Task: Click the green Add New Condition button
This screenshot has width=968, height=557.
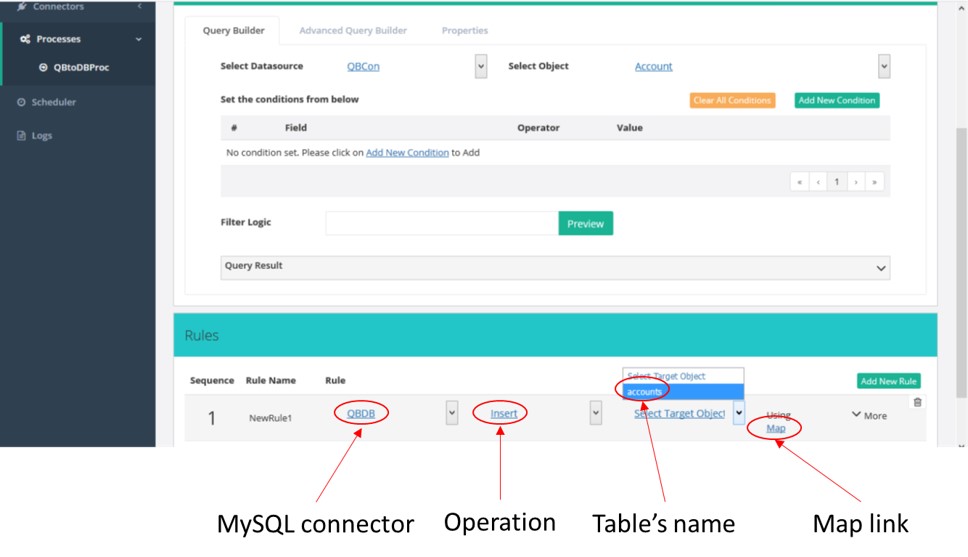Action: pyautogui.click(x=836, y=100)
